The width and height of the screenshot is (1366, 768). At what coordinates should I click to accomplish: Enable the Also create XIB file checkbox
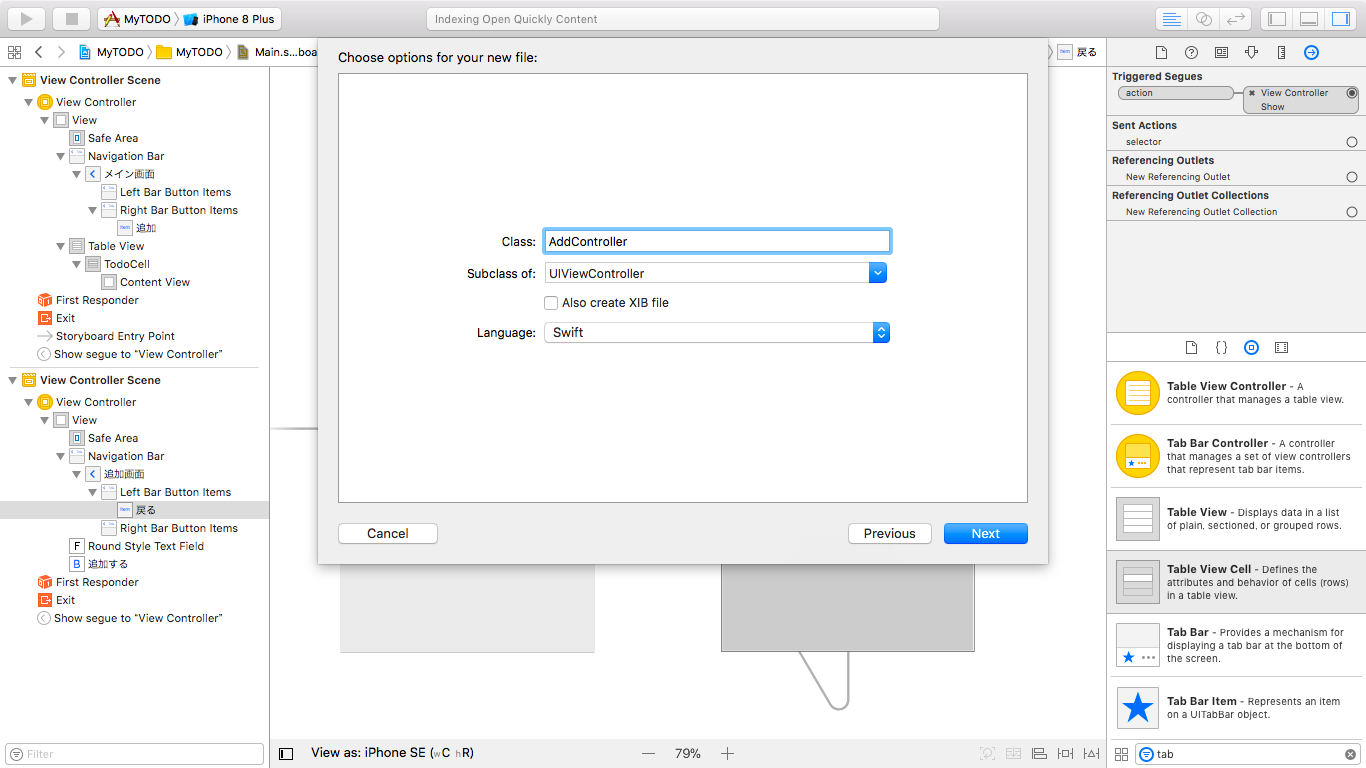coord(551,302)
